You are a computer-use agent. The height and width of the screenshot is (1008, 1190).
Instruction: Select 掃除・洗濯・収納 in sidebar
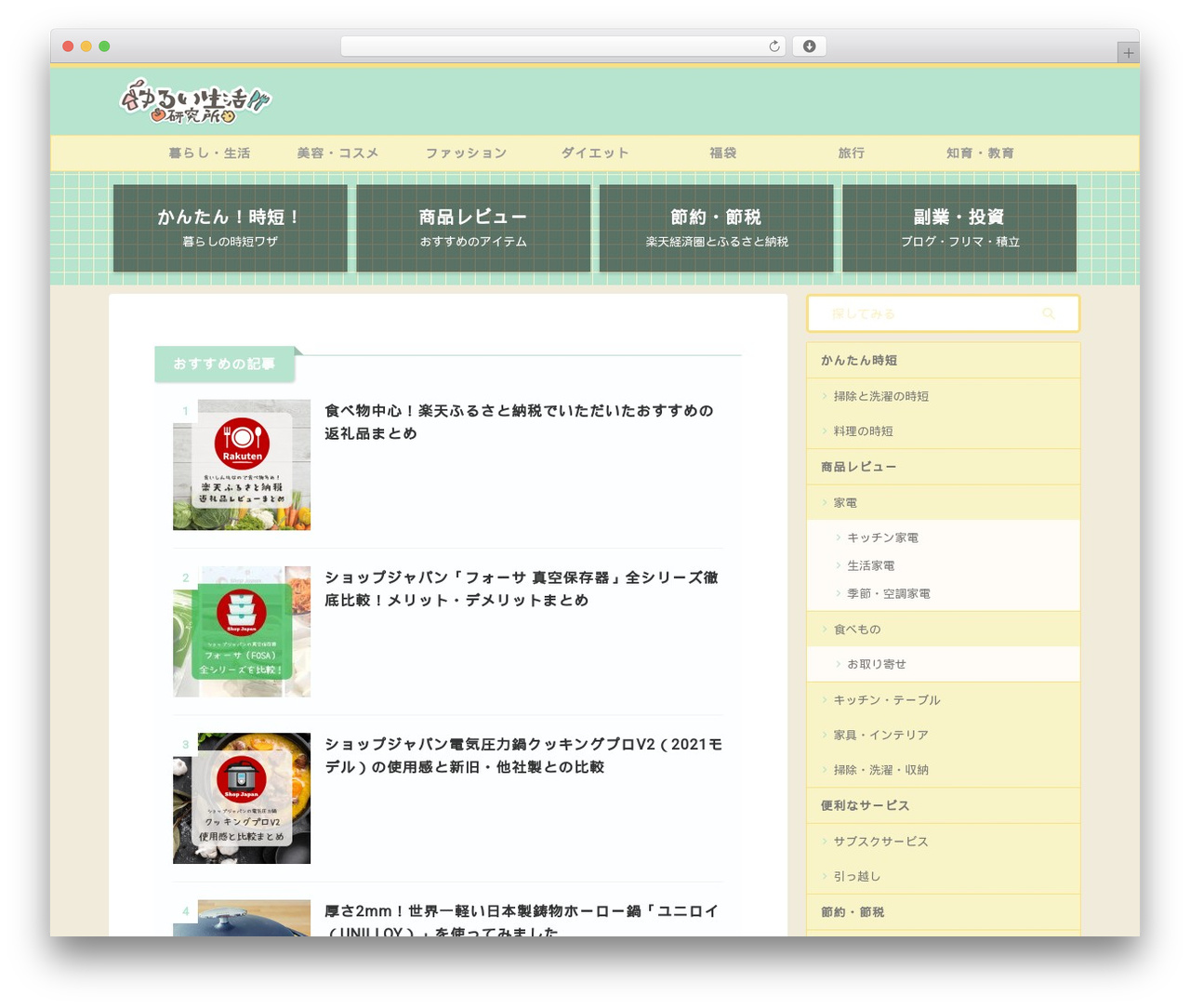coord(881,770)
